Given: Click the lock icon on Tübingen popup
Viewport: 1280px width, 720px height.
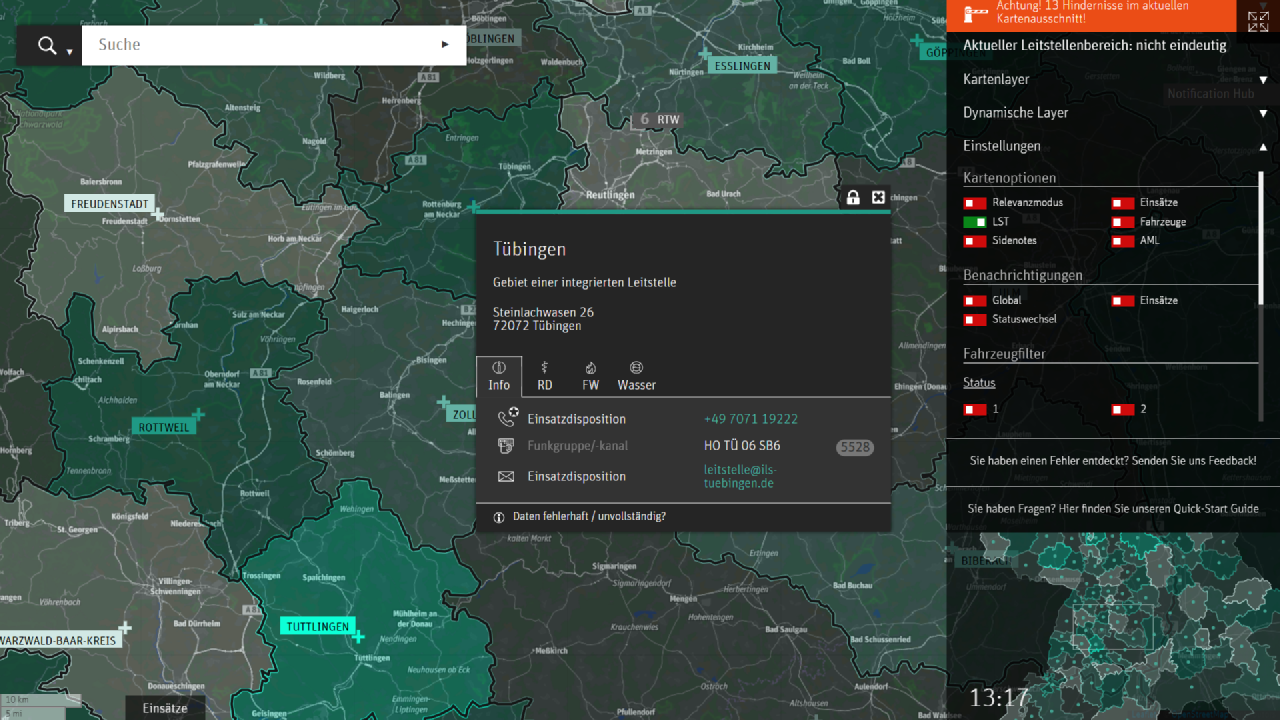Looking at the screenshot, I should [x=853, y=197].
